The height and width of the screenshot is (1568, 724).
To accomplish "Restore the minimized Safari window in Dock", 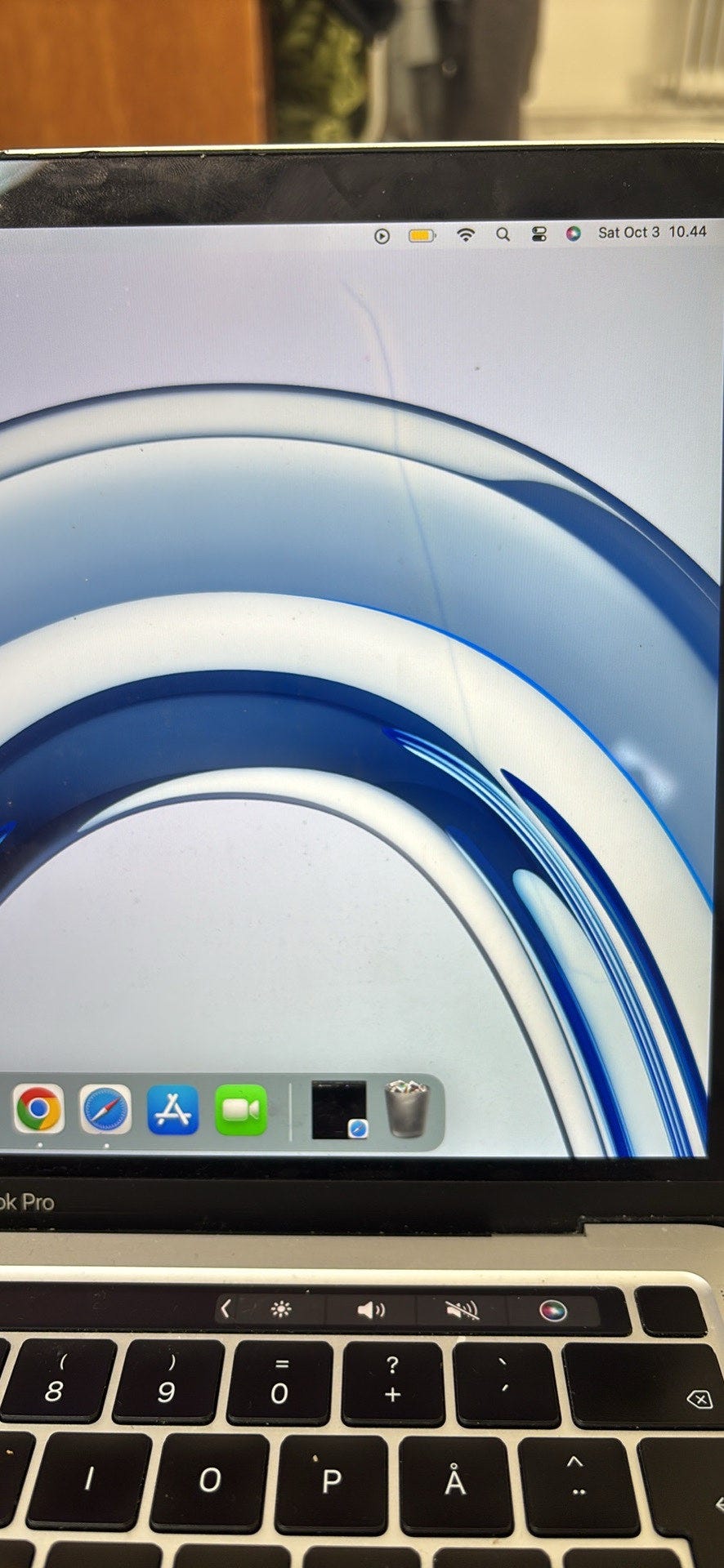I will (339, 1109).
